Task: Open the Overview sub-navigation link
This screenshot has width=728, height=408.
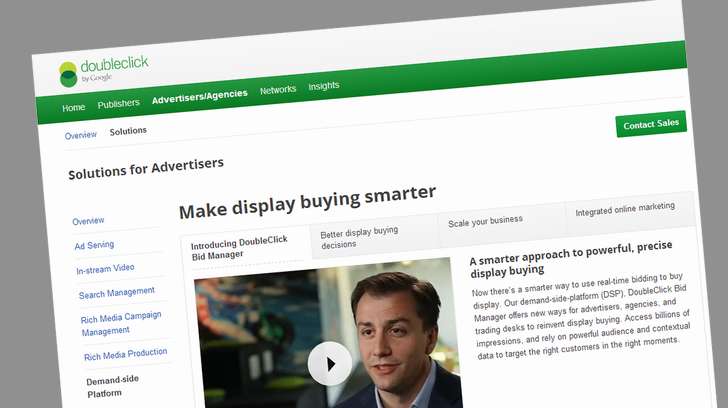Action: pyautogui.click(x=81, y=135)
